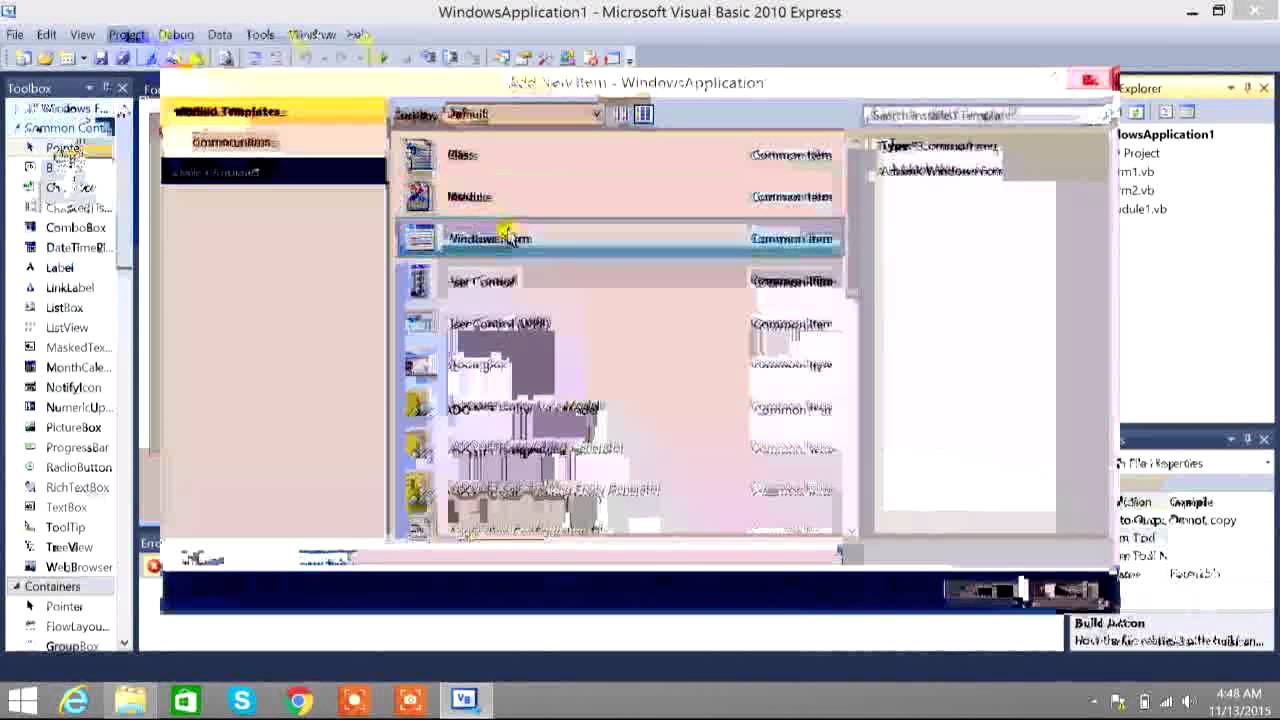The image size is (1280, 720).
Task: Select the ComboBox control icon in Toolbox
Action: 30,228
